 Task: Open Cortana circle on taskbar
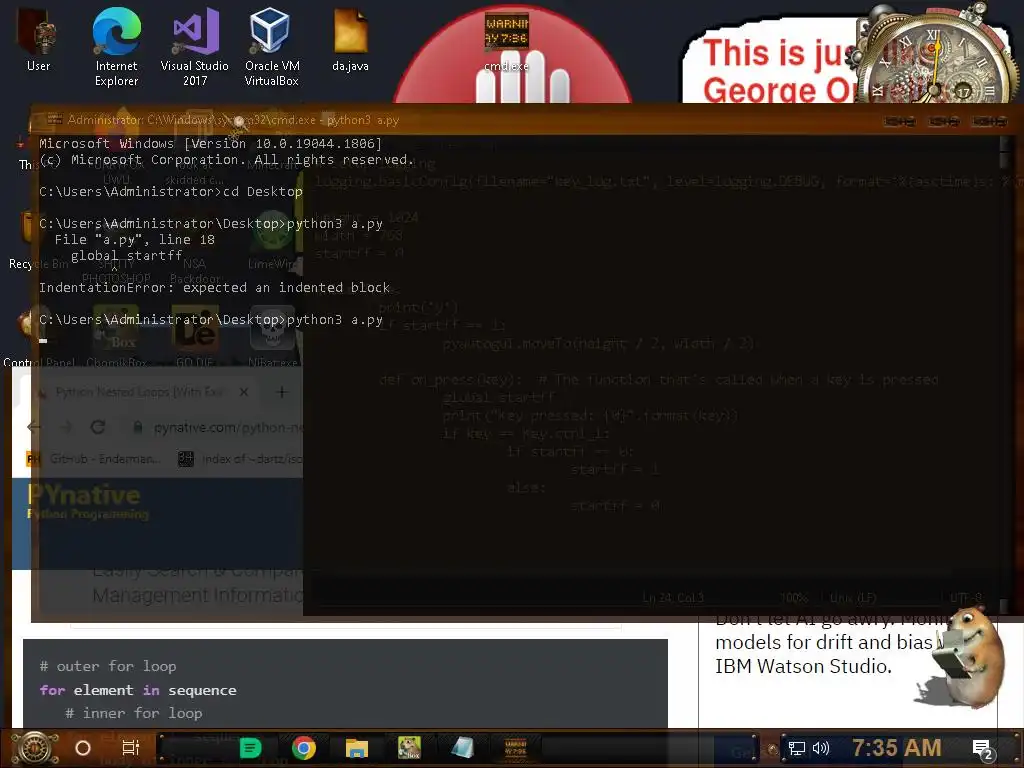pyautogui.click(x=83, y=748)
